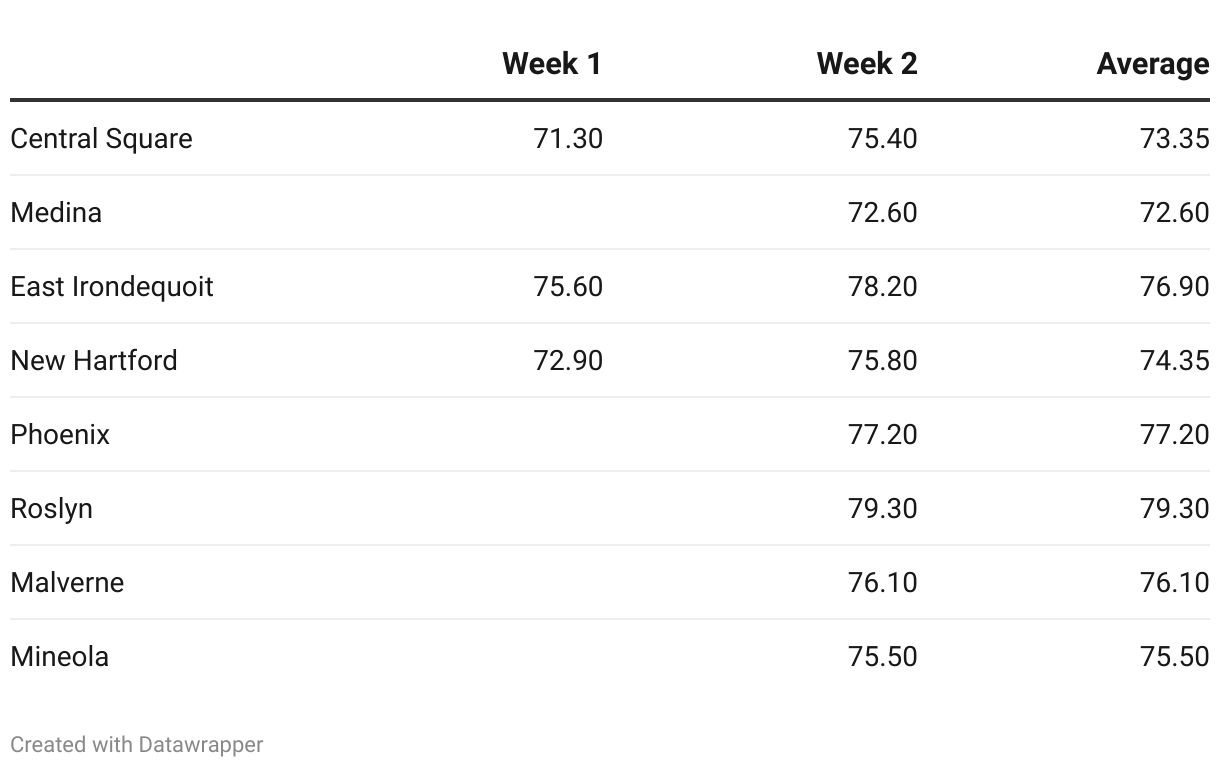The height and width of the screenshot is (768, 1220).
Task: Select the East Irondequoit row label
Action: click(112, 286)
